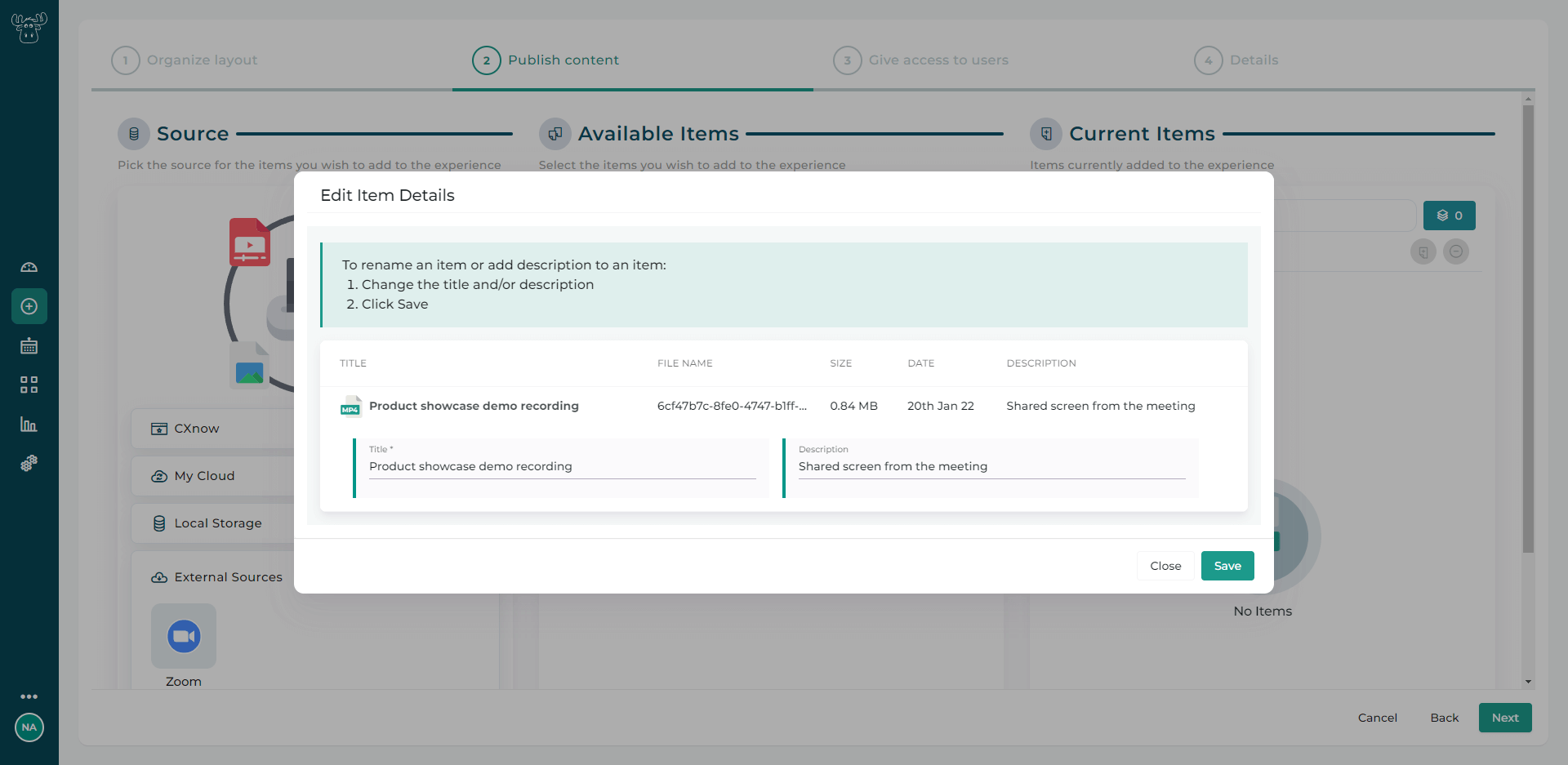Select the plus circle create icon in the sidebar
The width and height of the screenshot is (1568, 765).
[29, 306]
